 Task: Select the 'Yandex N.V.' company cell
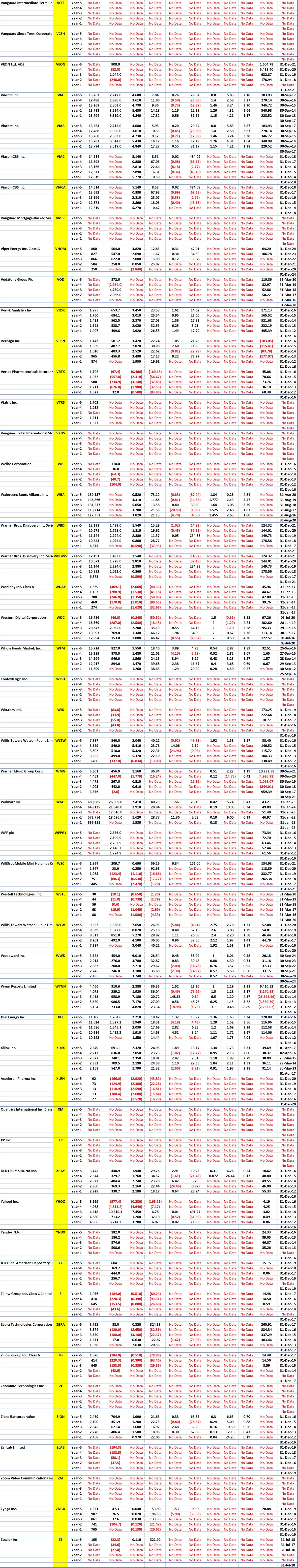(26, 1231)
